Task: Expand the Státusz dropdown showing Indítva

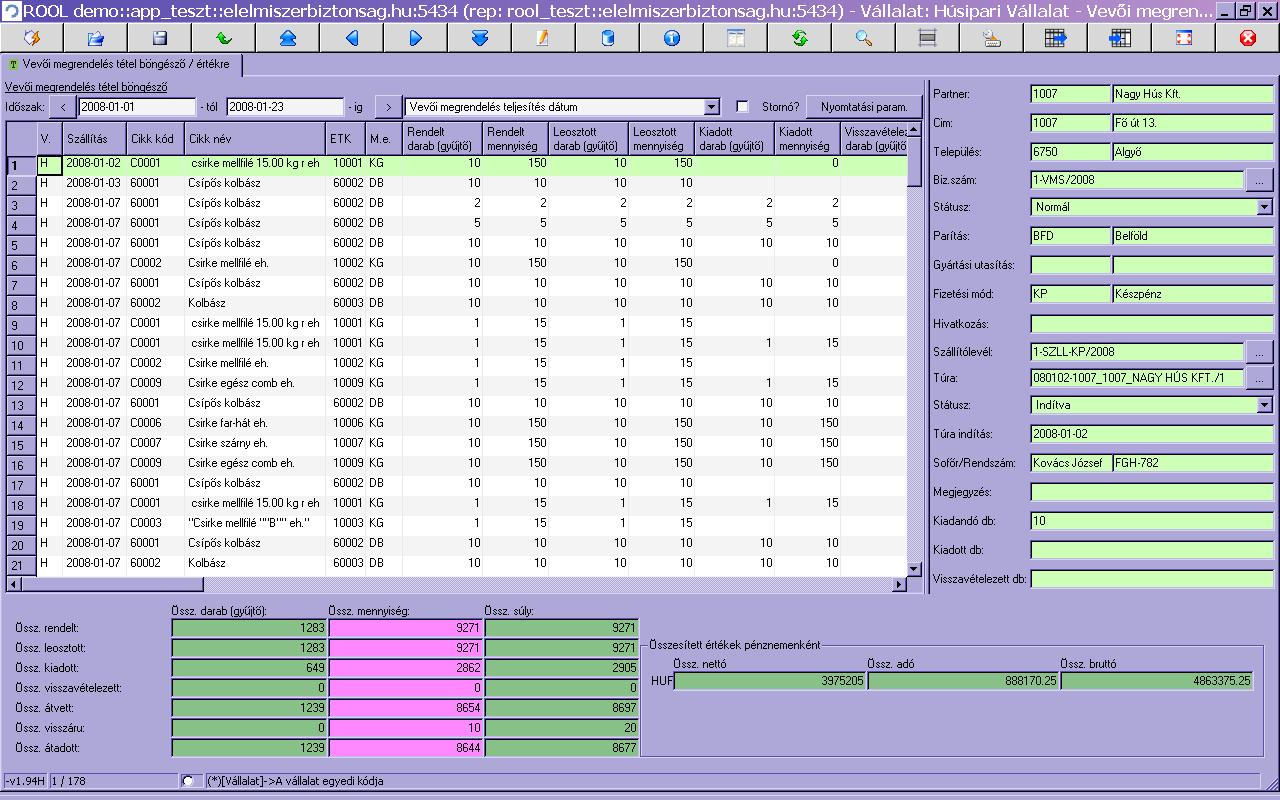Action: pyautogui.click(x=1264, y=405)
